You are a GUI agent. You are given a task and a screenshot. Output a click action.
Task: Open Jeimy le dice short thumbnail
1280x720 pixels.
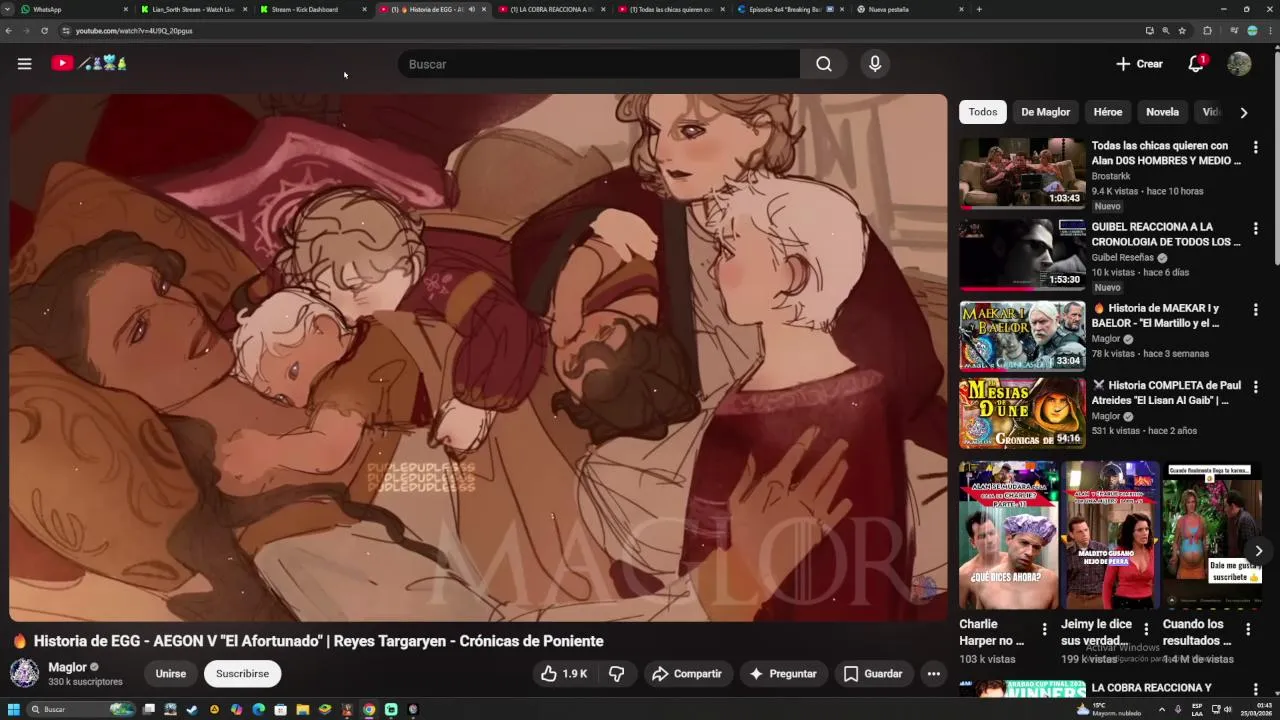click(1110, 535)
